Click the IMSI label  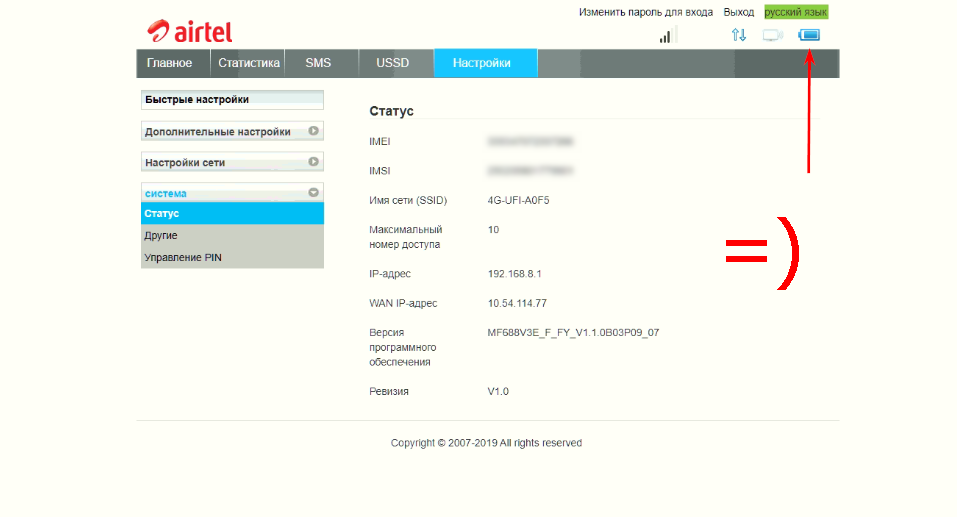[380, 171]
